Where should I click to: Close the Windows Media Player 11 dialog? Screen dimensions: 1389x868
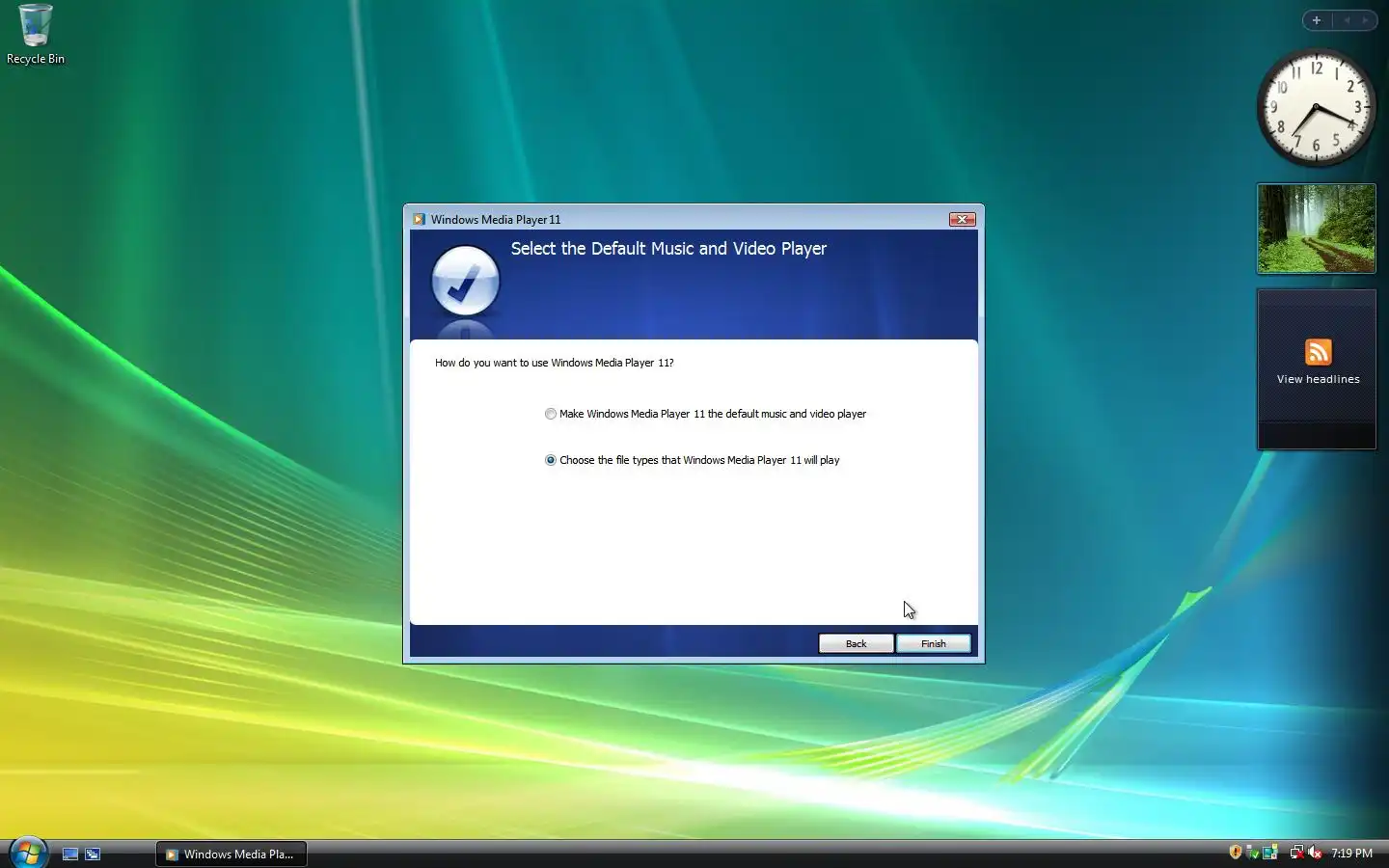962,219
